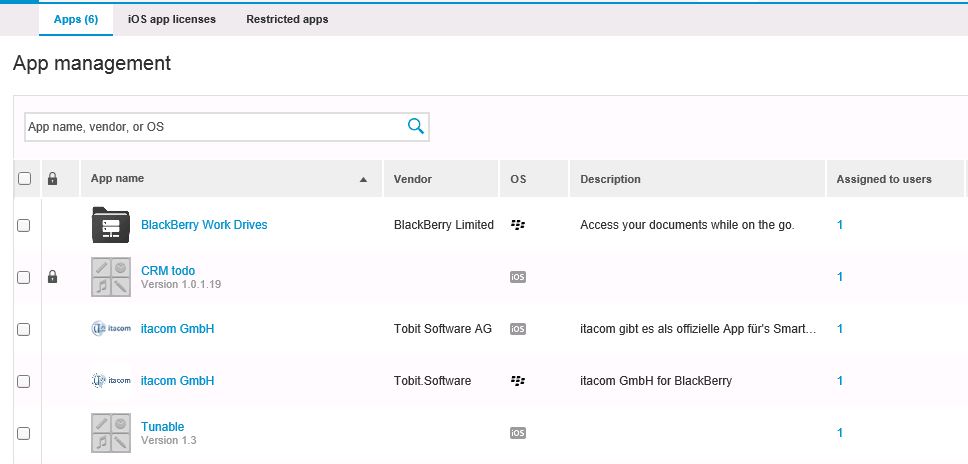Open itacom GmbH link from Tobit.Software
Screen dimensions: 968x464
pos(178,381)
